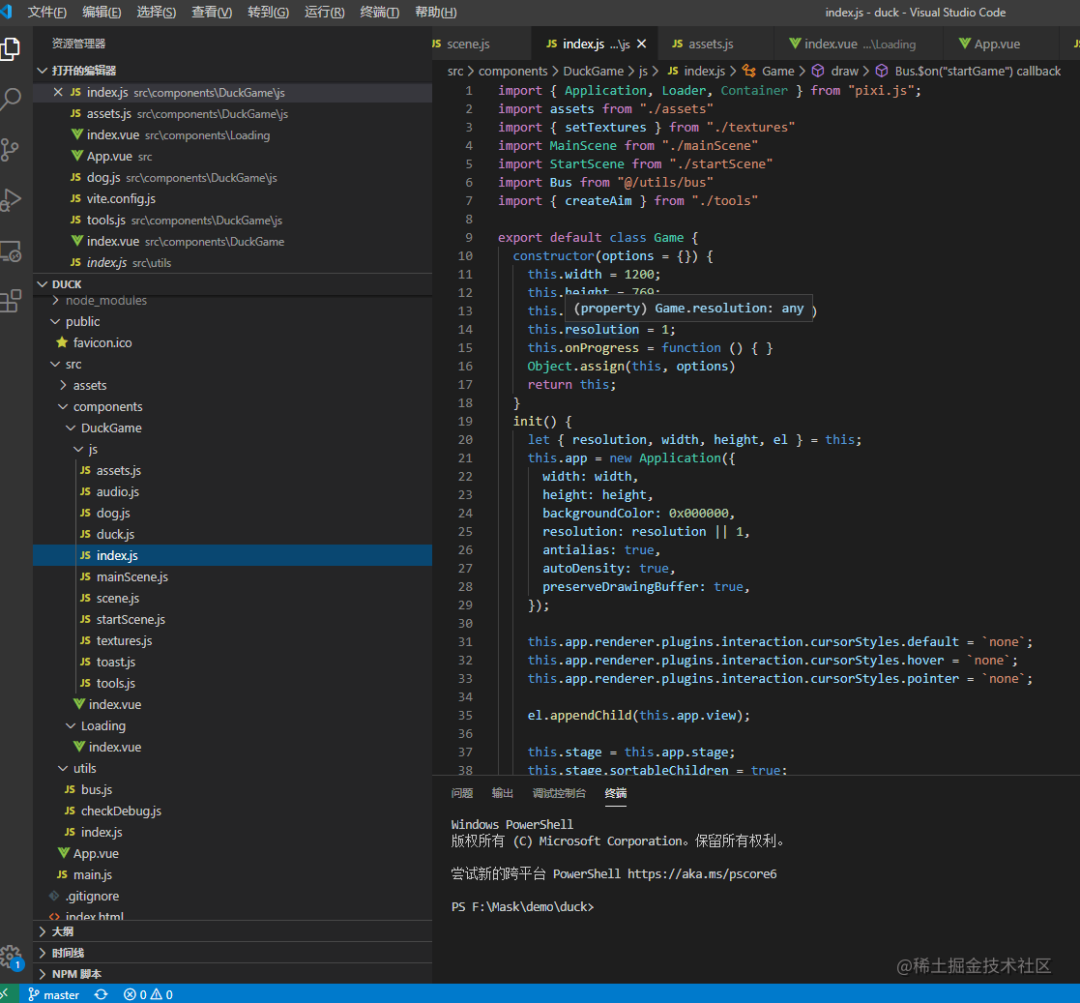Click the errors and warnings status indicator

pyautogui.click(x=148, y=994)
